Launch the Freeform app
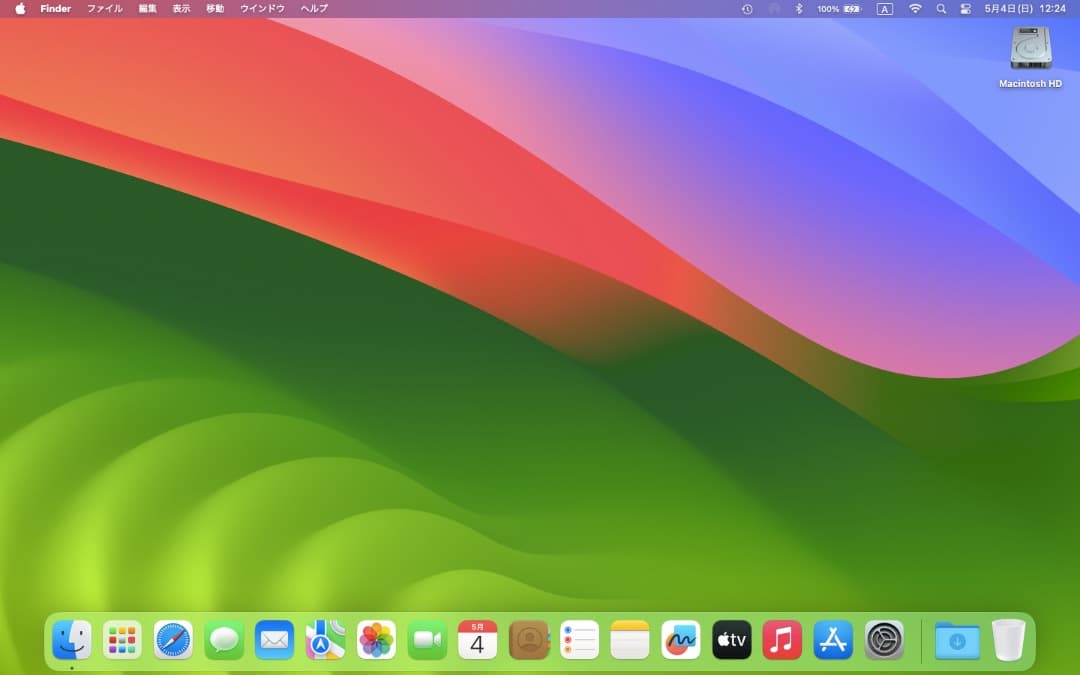The width and height of the screenshot is (1080, 675). coord(681,640)
